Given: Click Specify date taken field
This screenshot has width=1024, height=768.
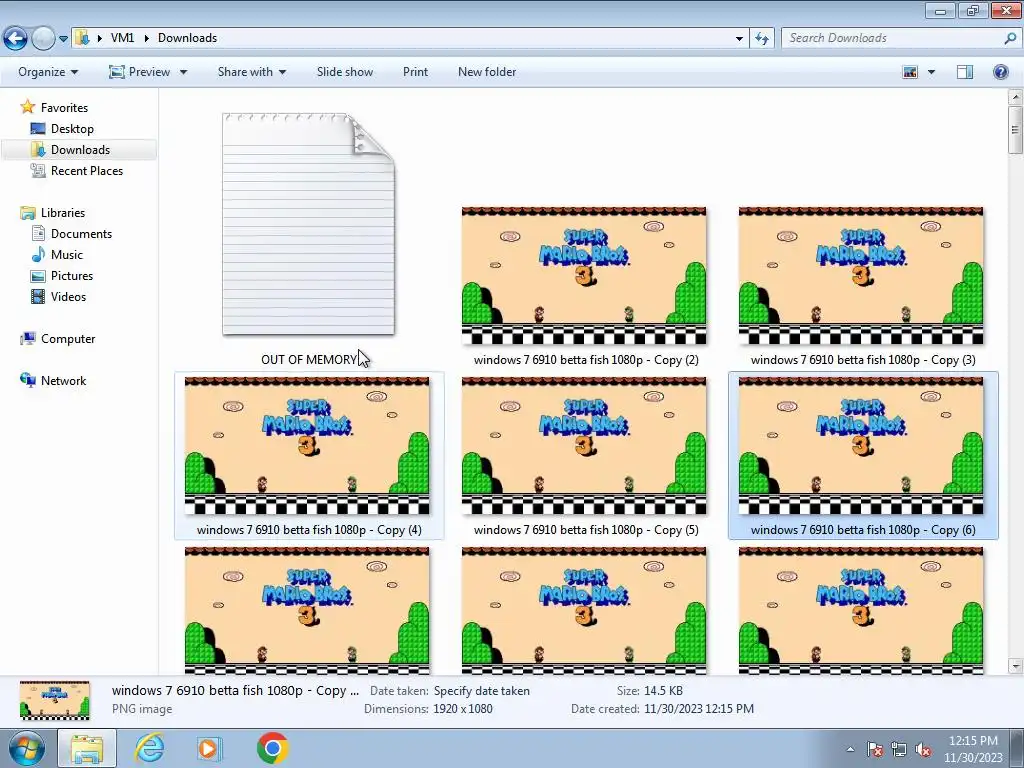Looking at the screenshot, I should (481, 690).
